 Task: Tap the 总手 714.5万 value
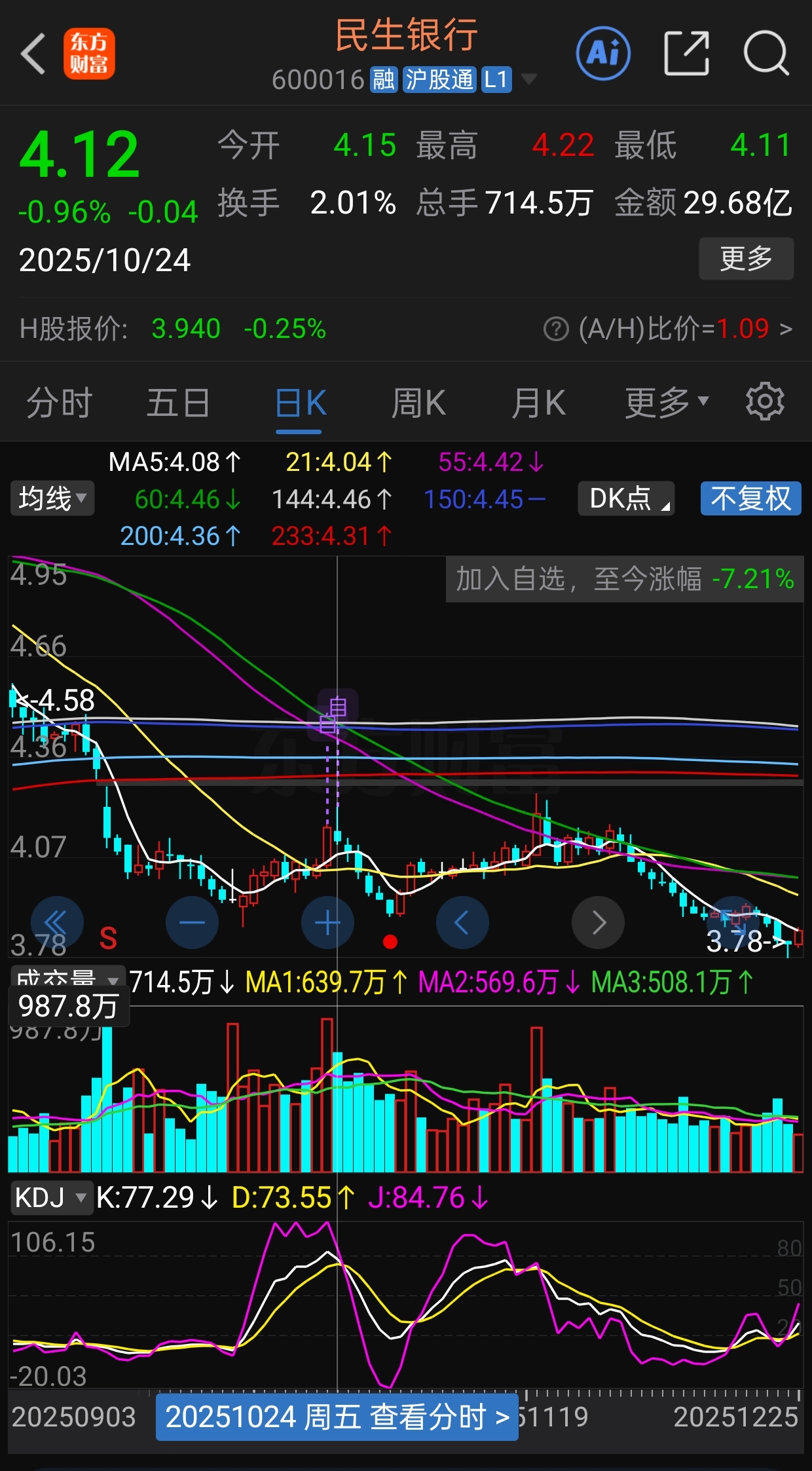tap(540, 202)
